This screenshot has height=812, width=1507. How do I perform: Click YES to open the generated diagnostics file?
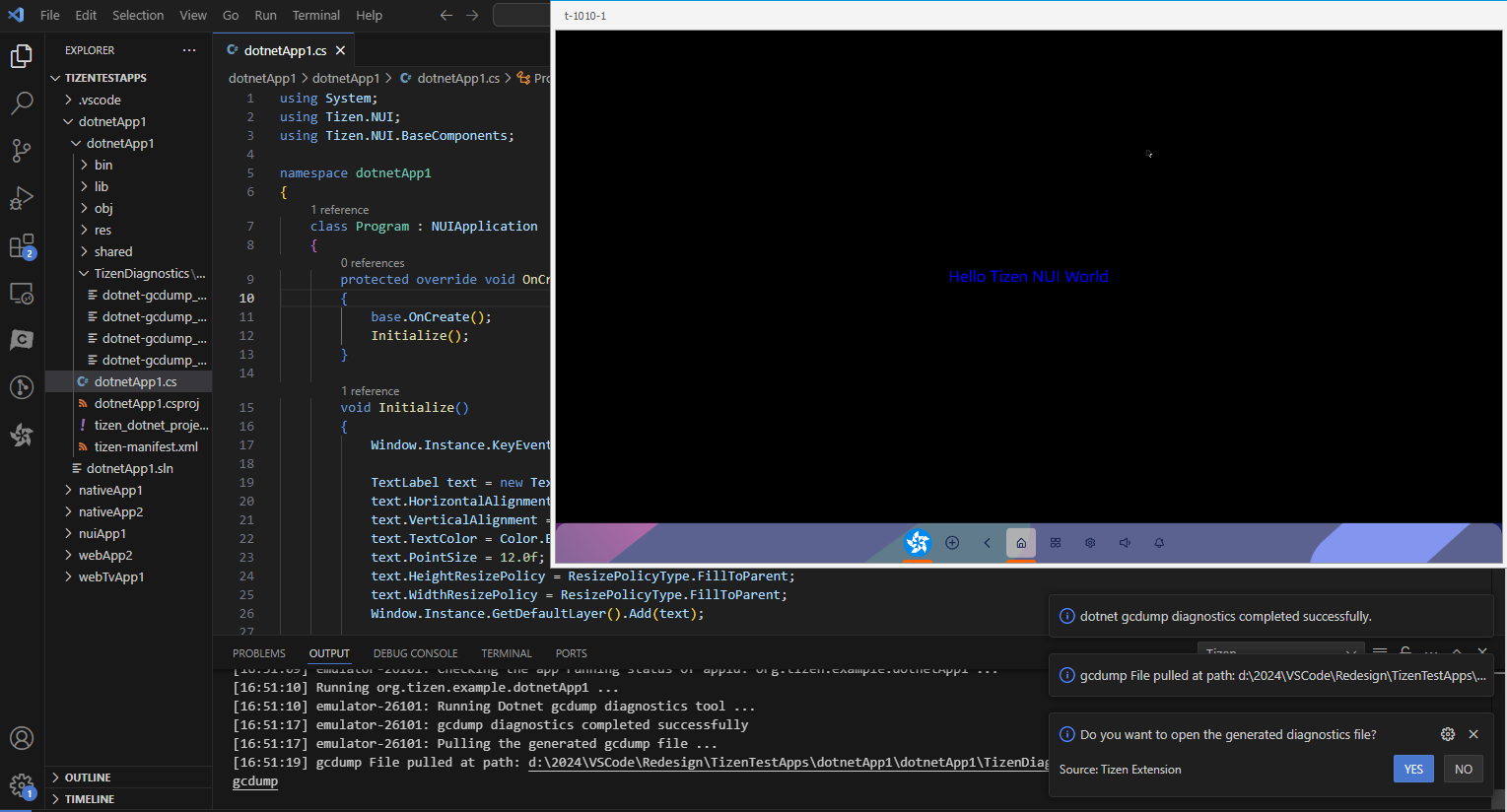click(1413, 769)
